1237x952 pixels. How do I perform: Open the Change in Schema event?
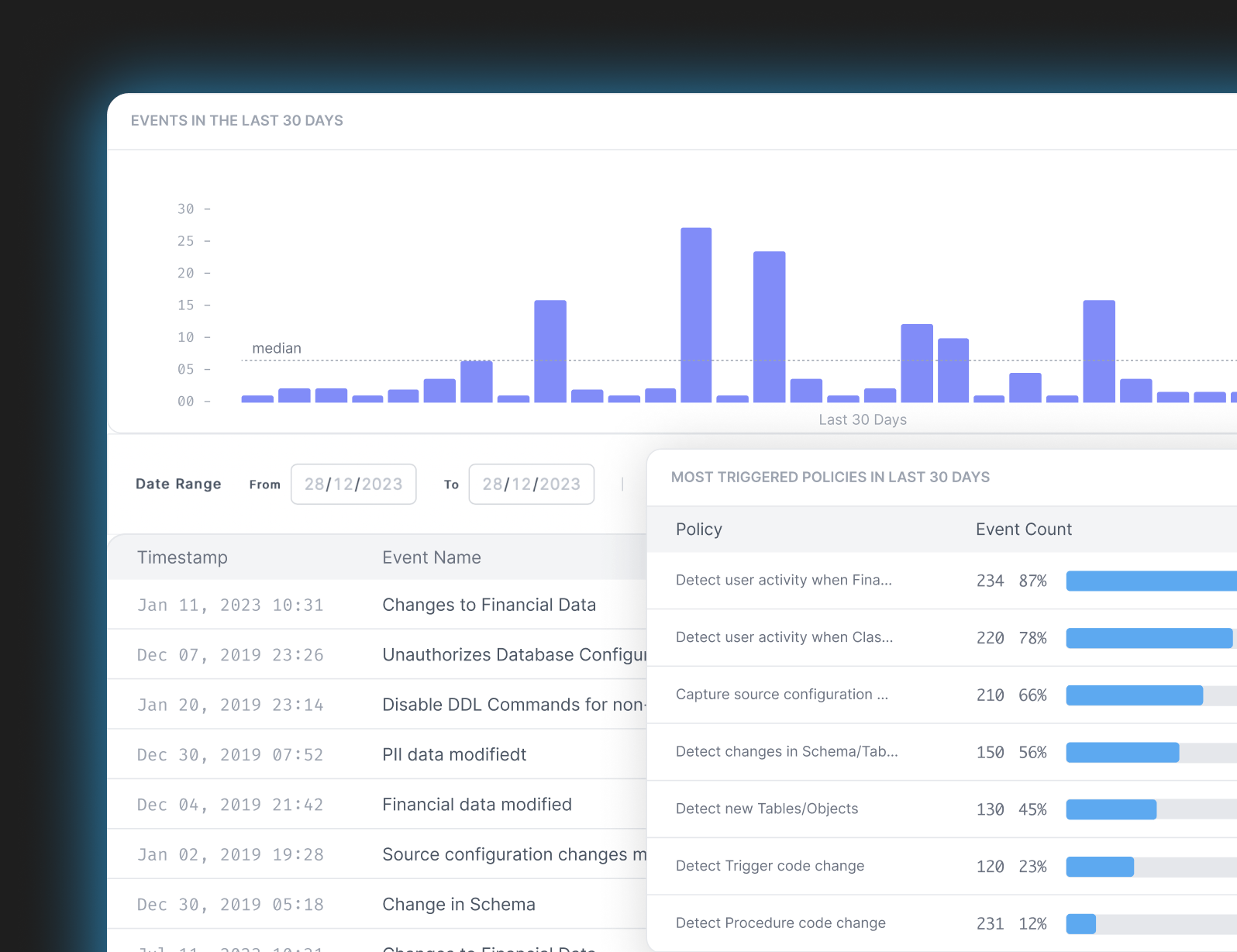(x=458, y=905)
